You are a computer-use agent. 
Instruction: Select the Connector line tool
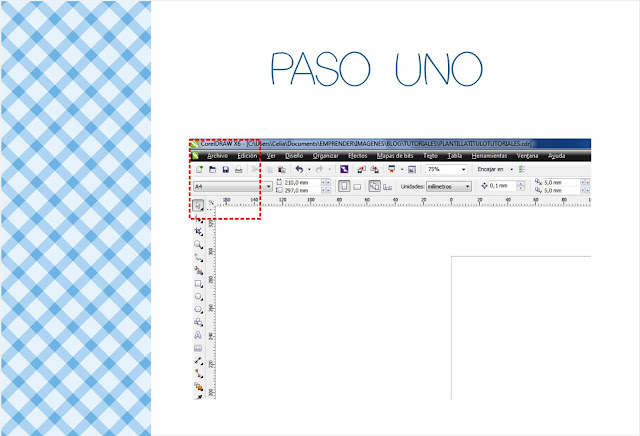click(198, 374)
